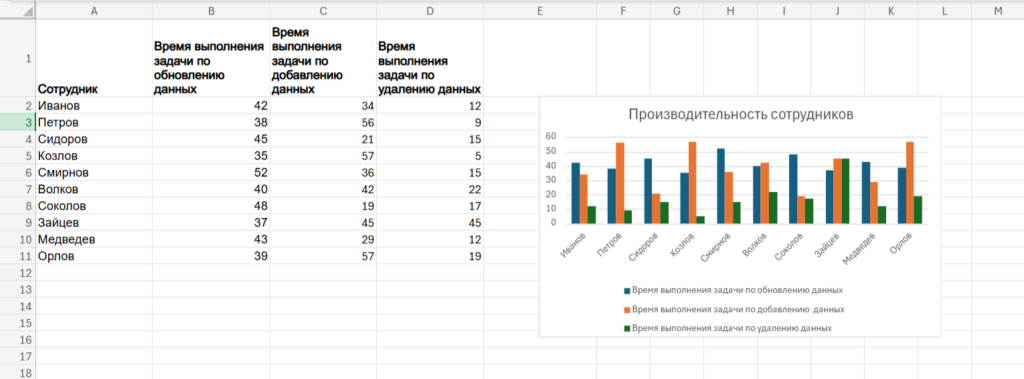This screenshot has width=1024, height=379.
Task: Click value 19 in Орлов's row
Action: (x=430, y=256)
